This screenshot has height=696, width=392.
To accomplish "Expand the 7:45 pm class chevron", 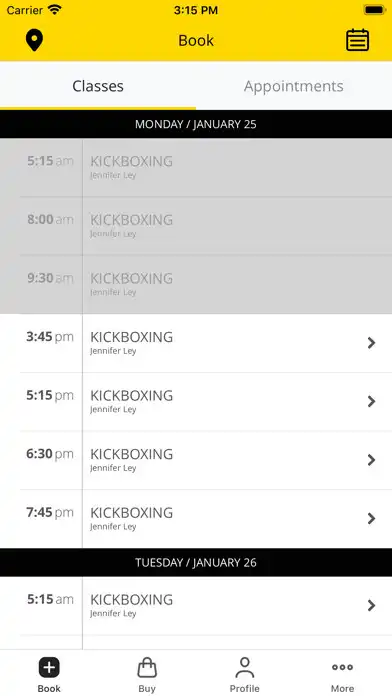I will click(372, 518).
